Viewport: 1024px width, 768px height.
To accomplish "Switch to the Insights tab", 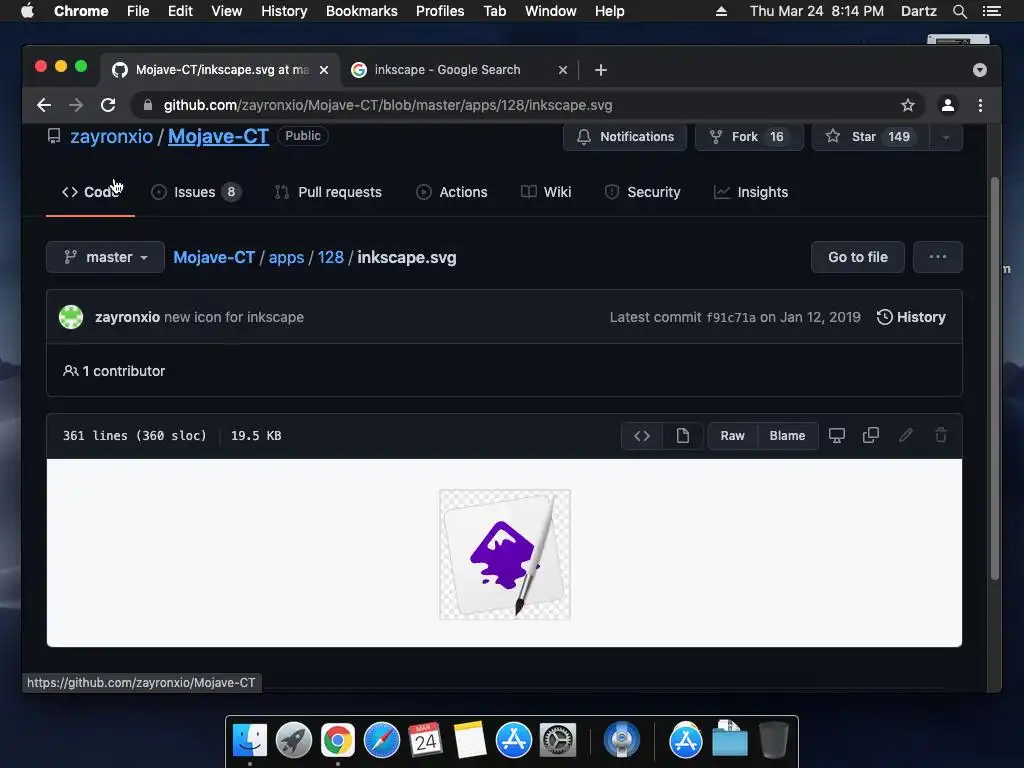I will tap(751, 192).
